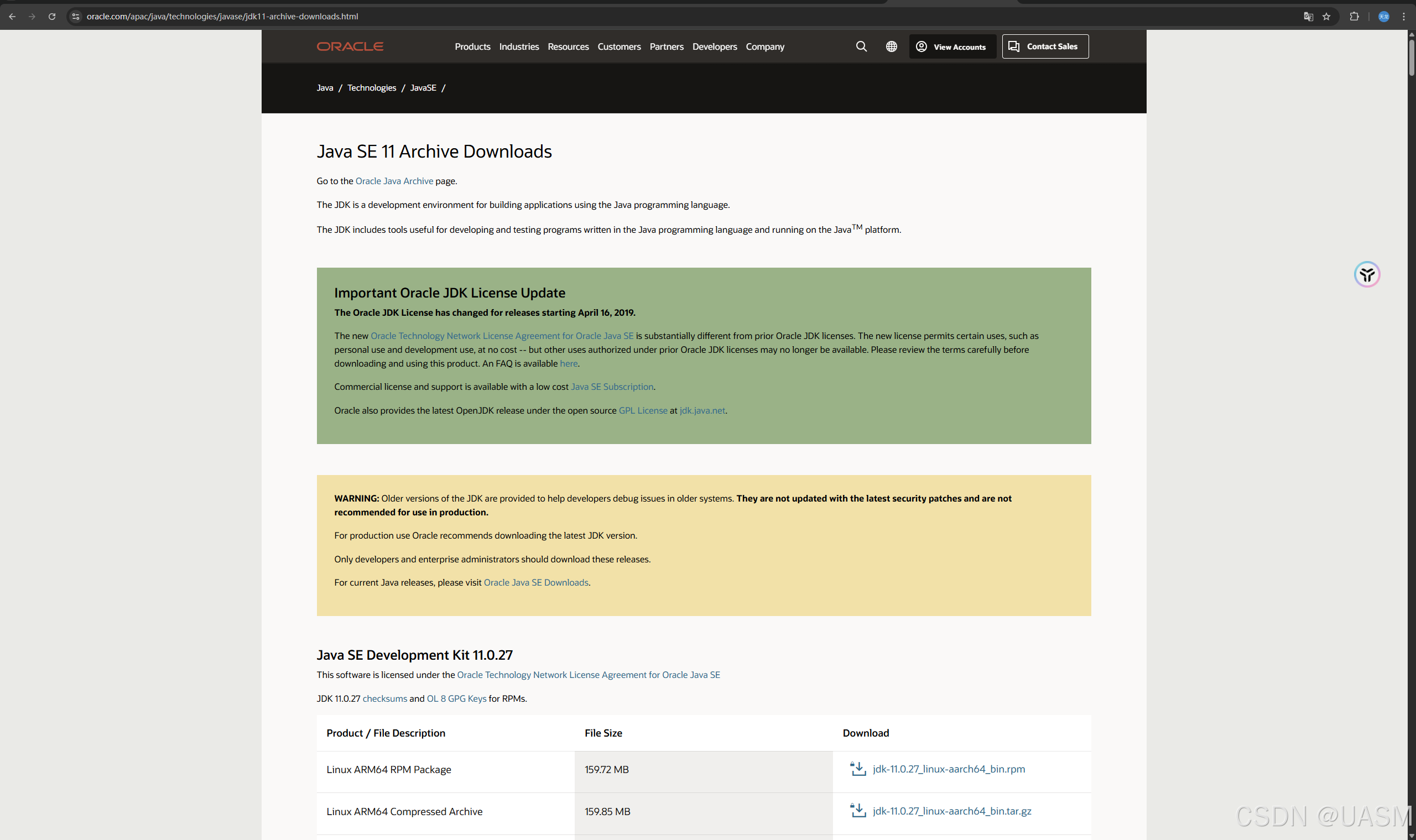Image resolution: width=1416 pixels, height=840 pixels.
Task: Click the floating assistant icon on right
Action: coord(1367,274)
